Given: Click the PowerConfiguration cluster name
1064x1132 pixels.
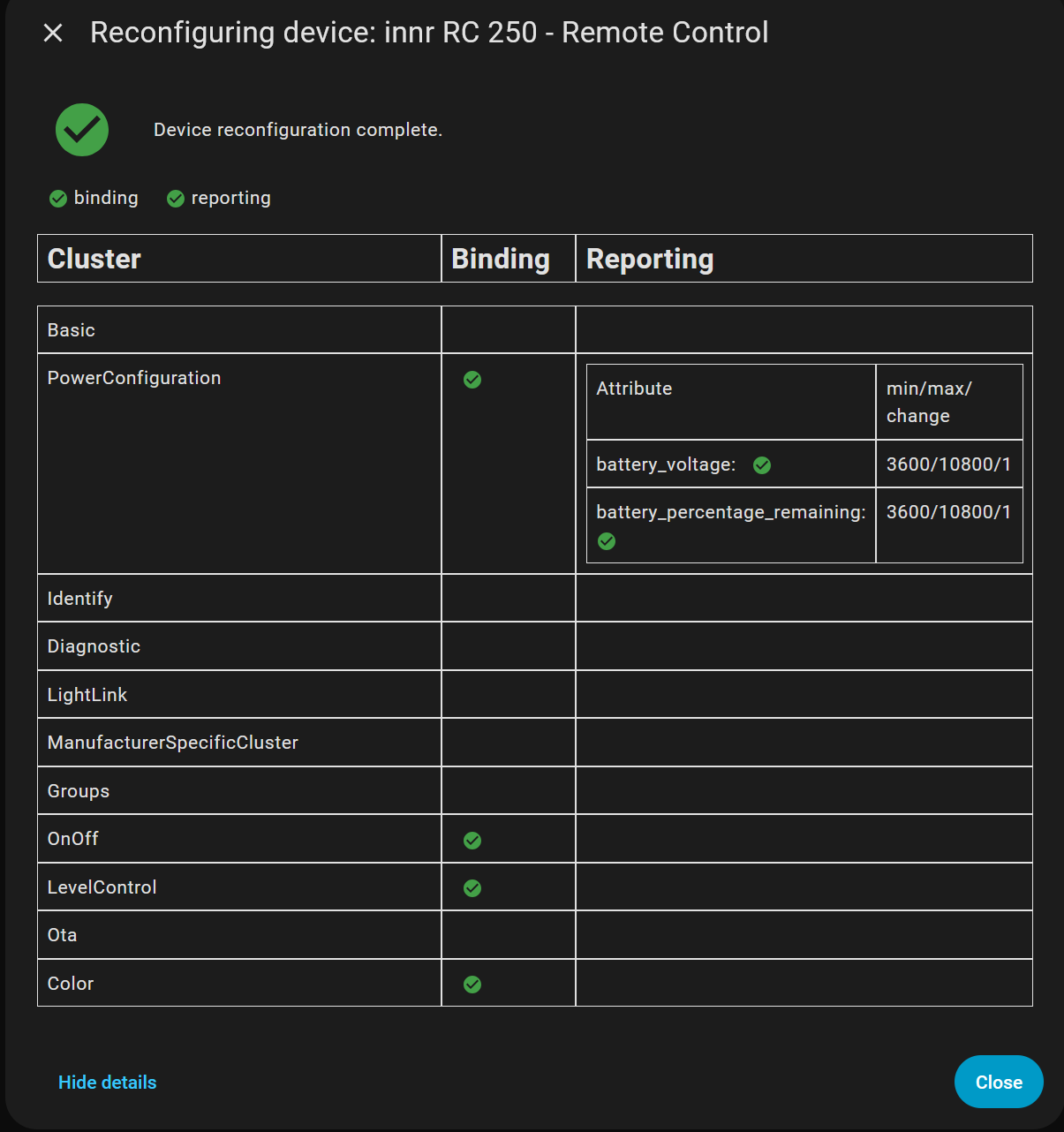Looking at the screenshot, I should tap(134, 378).
